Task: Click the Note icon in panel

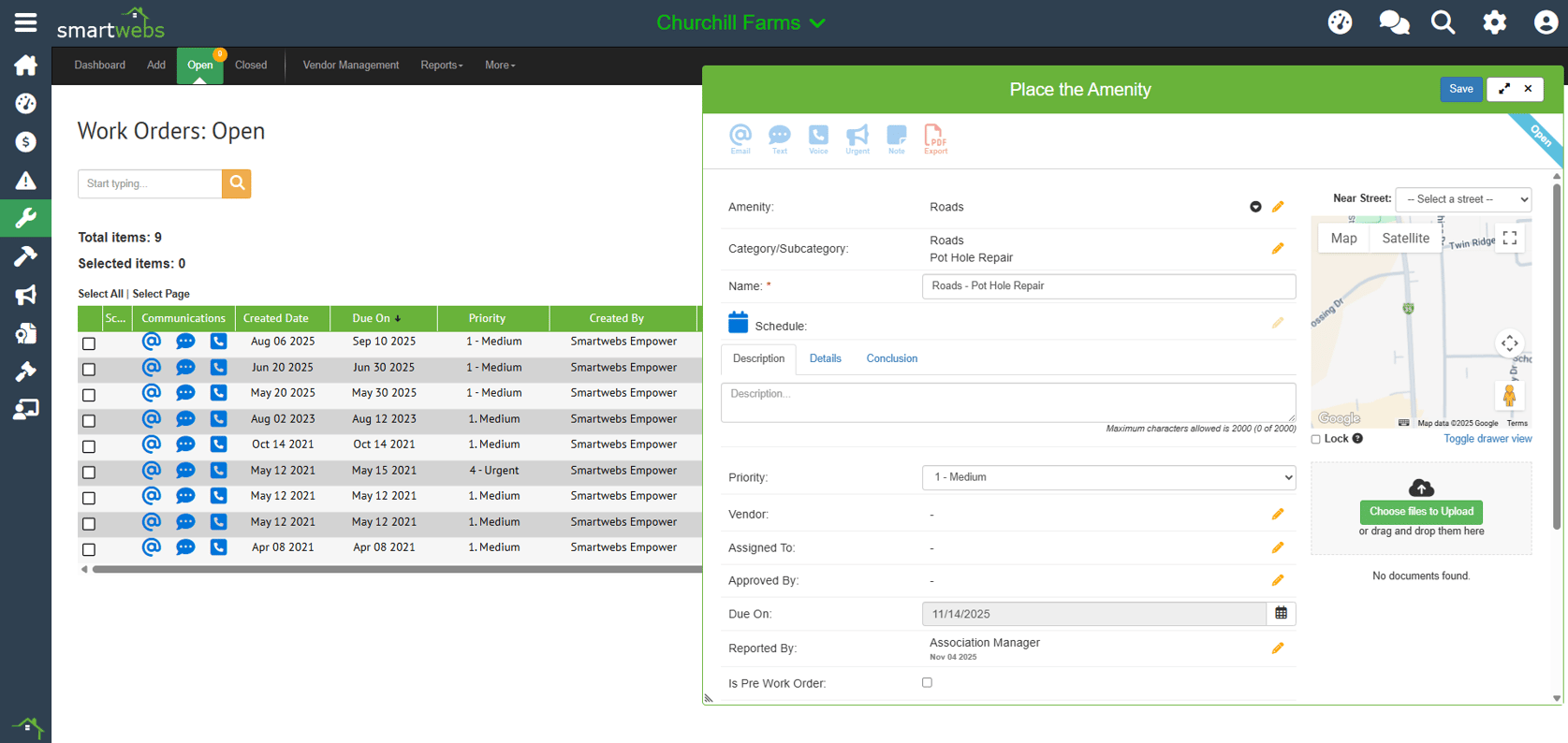Action: click(897, 139)
